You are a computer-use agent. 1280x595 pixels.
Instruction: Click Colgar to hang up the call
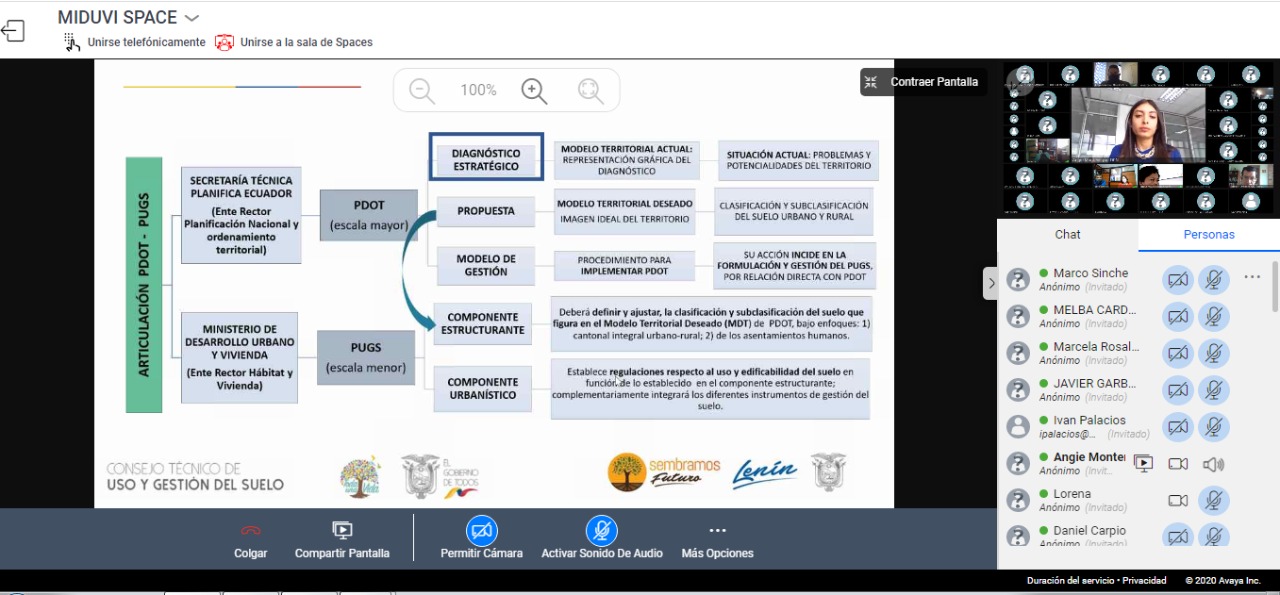(250, 540)
